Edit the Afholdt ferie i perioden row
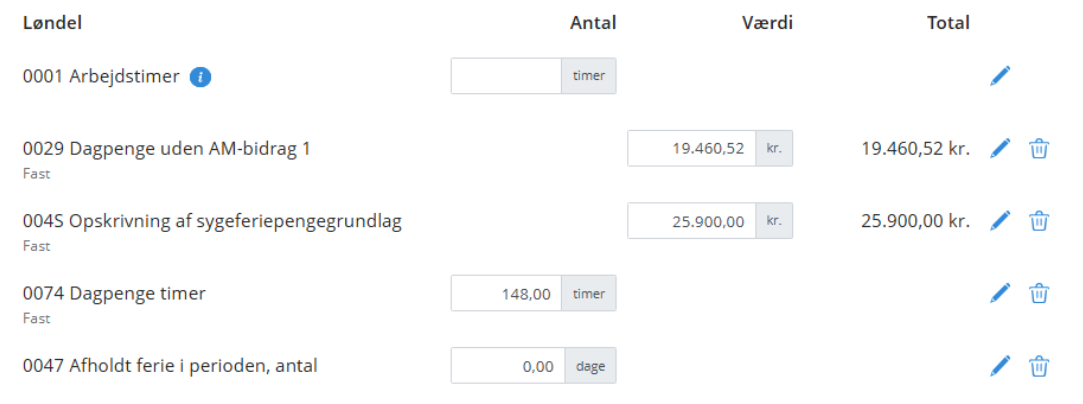This screenshot has width=1083, height=404. click(x=1000, y=366)
